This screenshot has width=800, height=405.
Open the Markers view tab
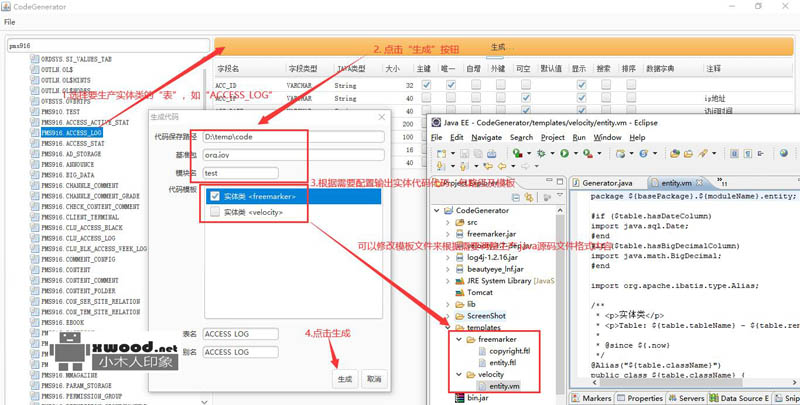[591, 398]
